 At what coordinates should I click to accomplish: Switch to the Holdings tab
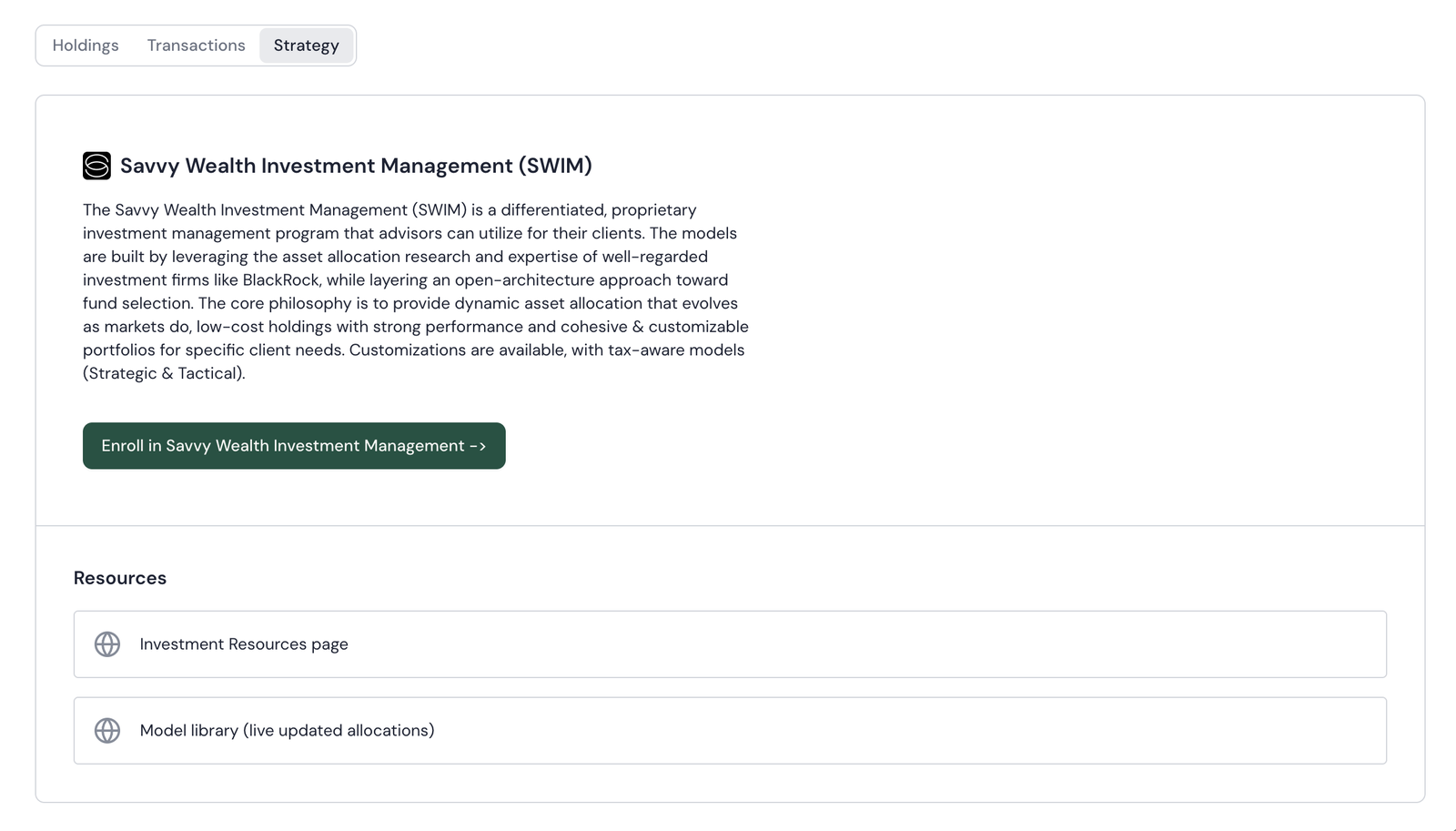pos(86,46)
